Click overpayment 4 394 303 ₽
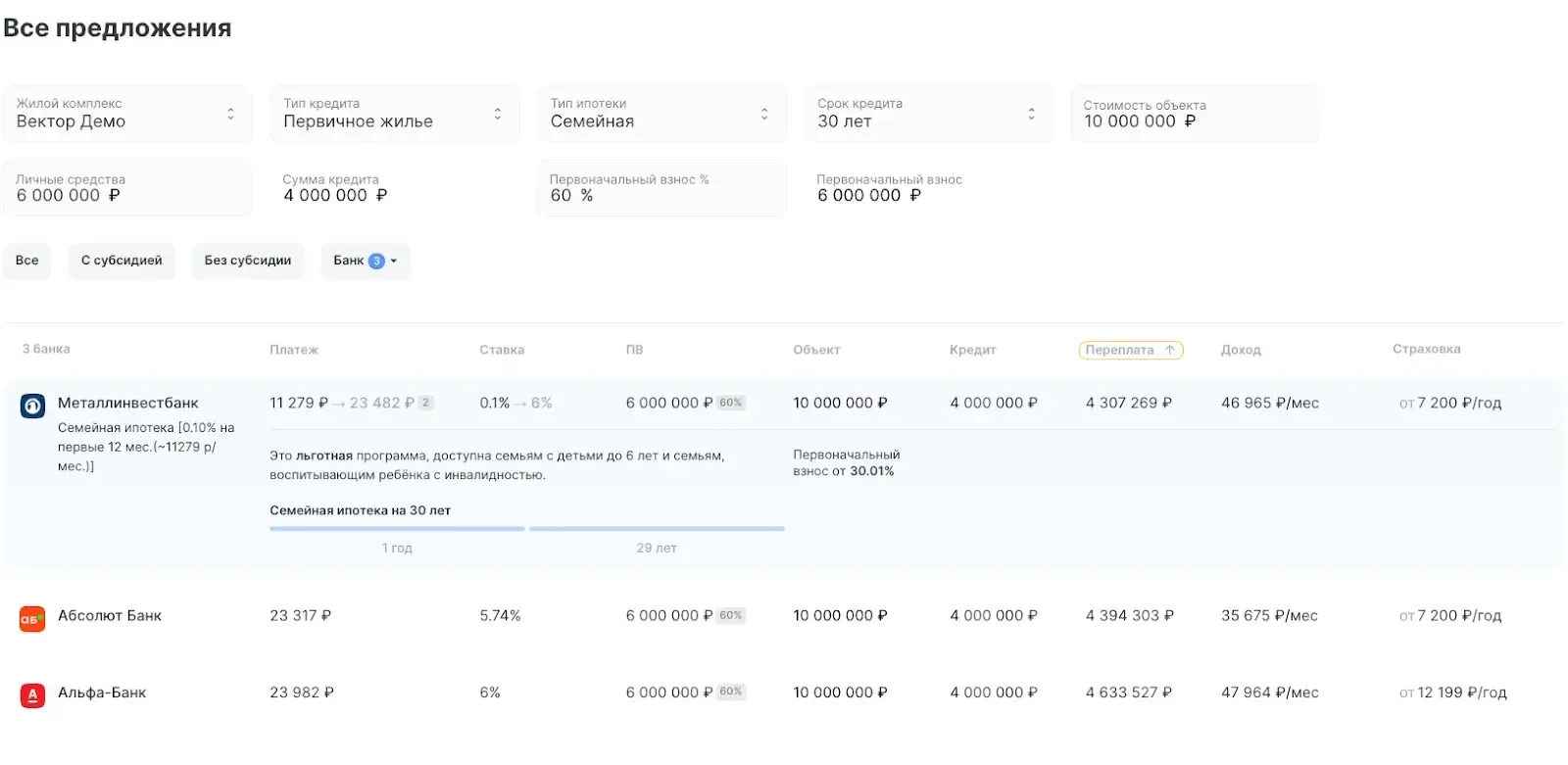Screen dimensions: 1568x765 point(1129,615)
